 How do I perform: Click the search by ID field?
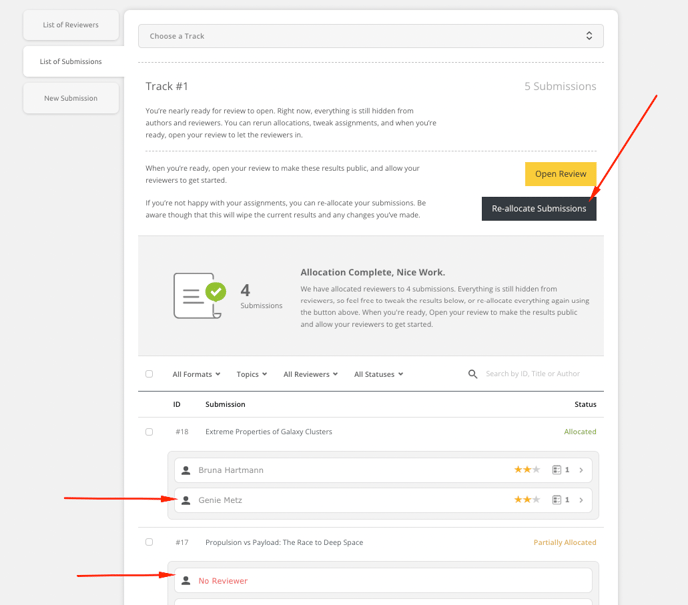pyautogui.click(x=540, y=374)
